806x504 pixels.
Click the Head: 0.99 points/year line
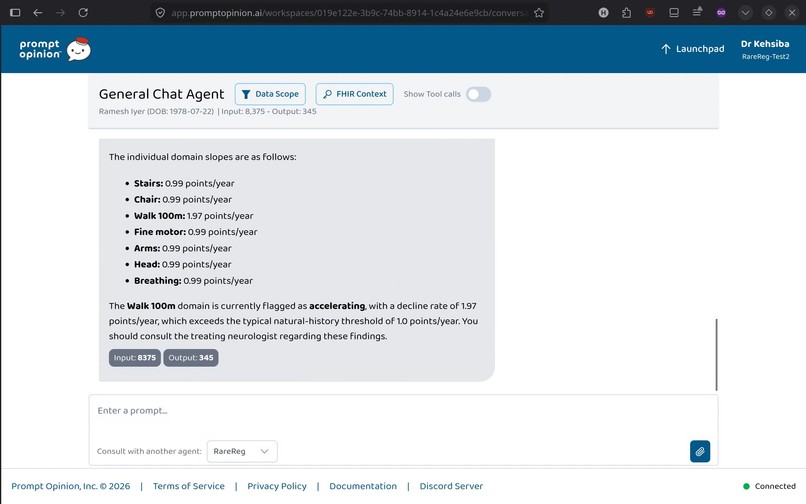point(182,264)
